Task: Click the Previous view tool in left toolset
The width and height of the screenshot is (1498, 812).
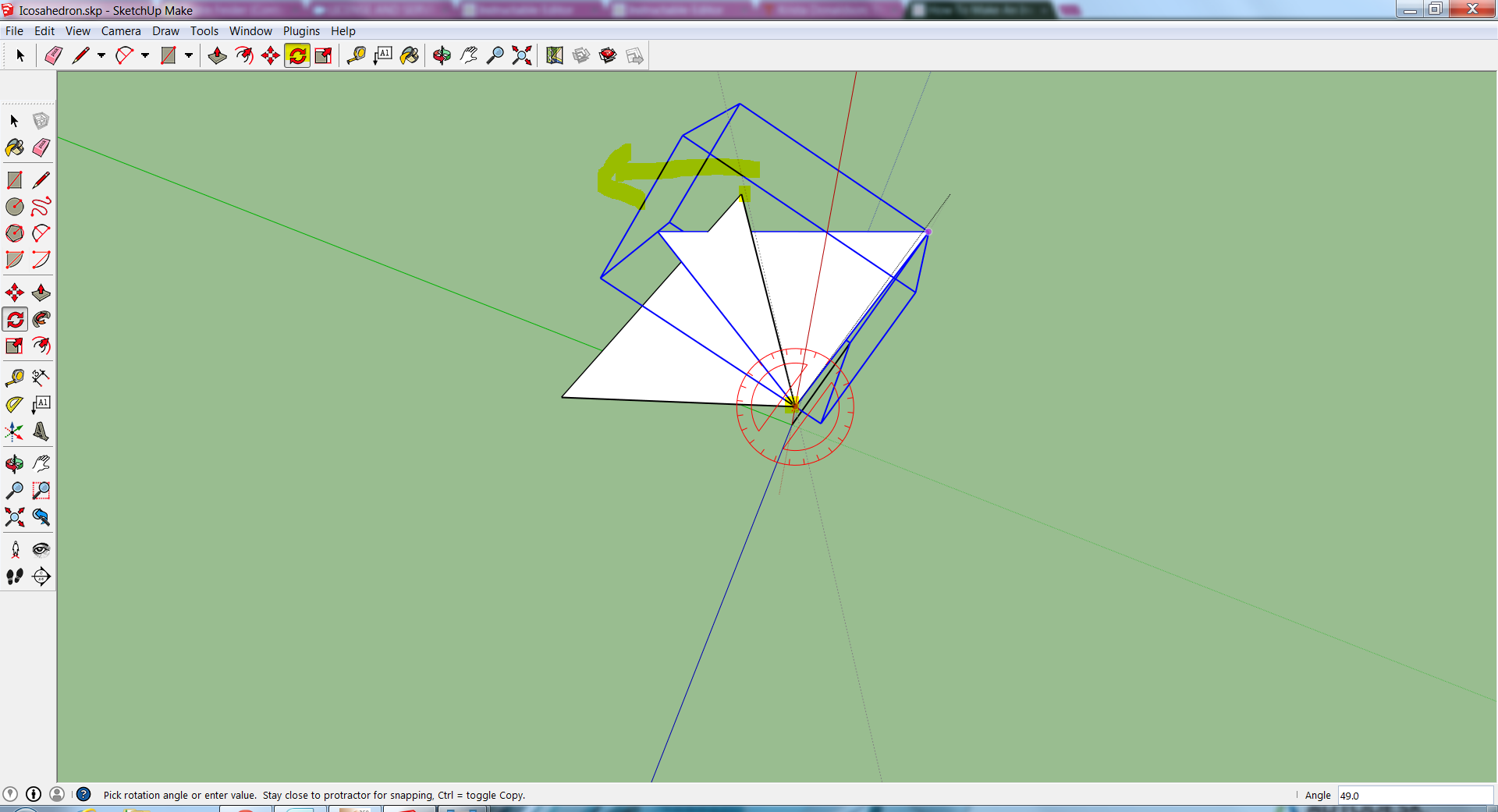Action: [x=41, y=517]
